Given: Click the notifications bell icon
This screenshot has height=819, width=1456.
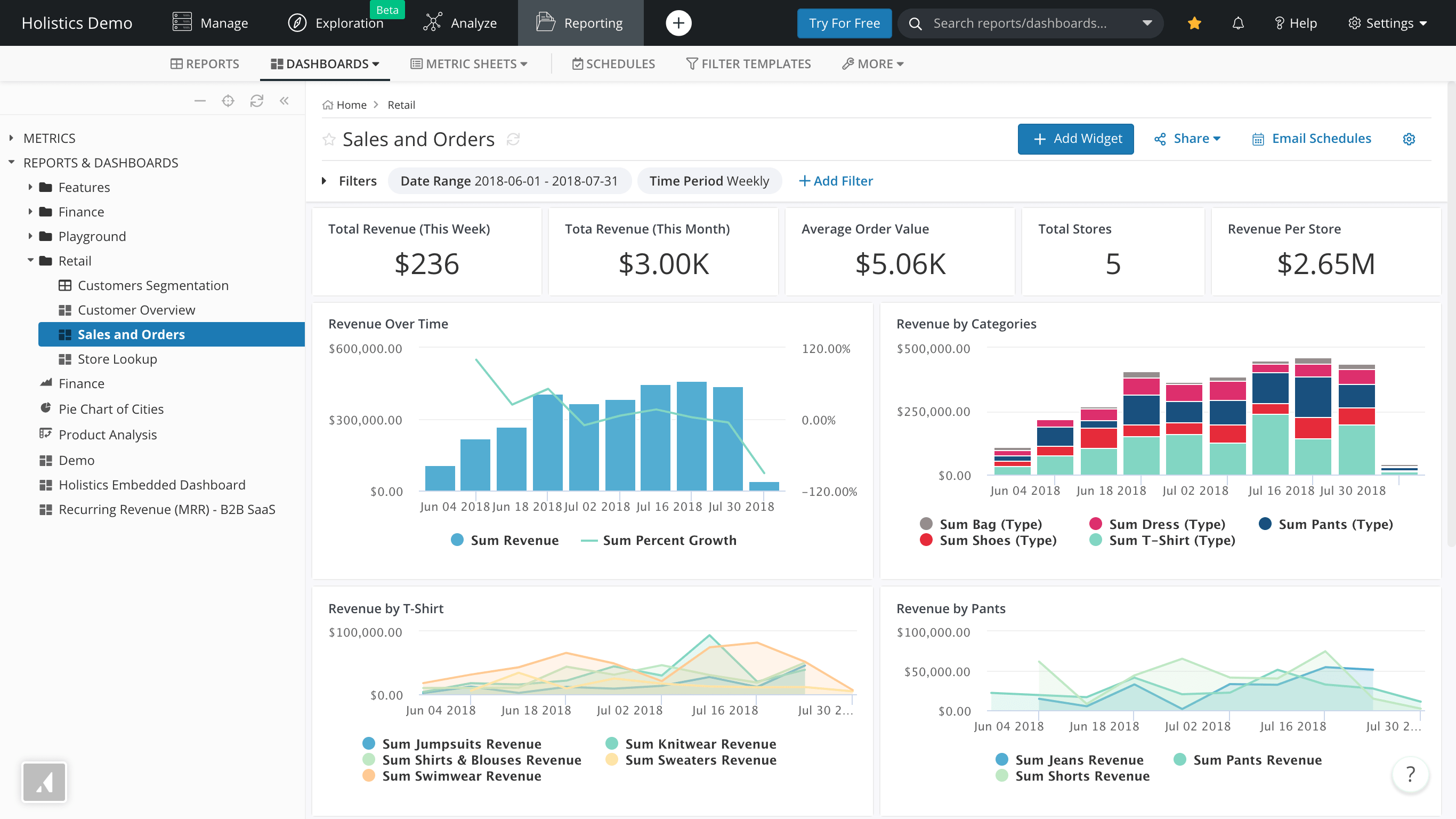Looking at the screenshot, I should click(x=1237, y=23).
